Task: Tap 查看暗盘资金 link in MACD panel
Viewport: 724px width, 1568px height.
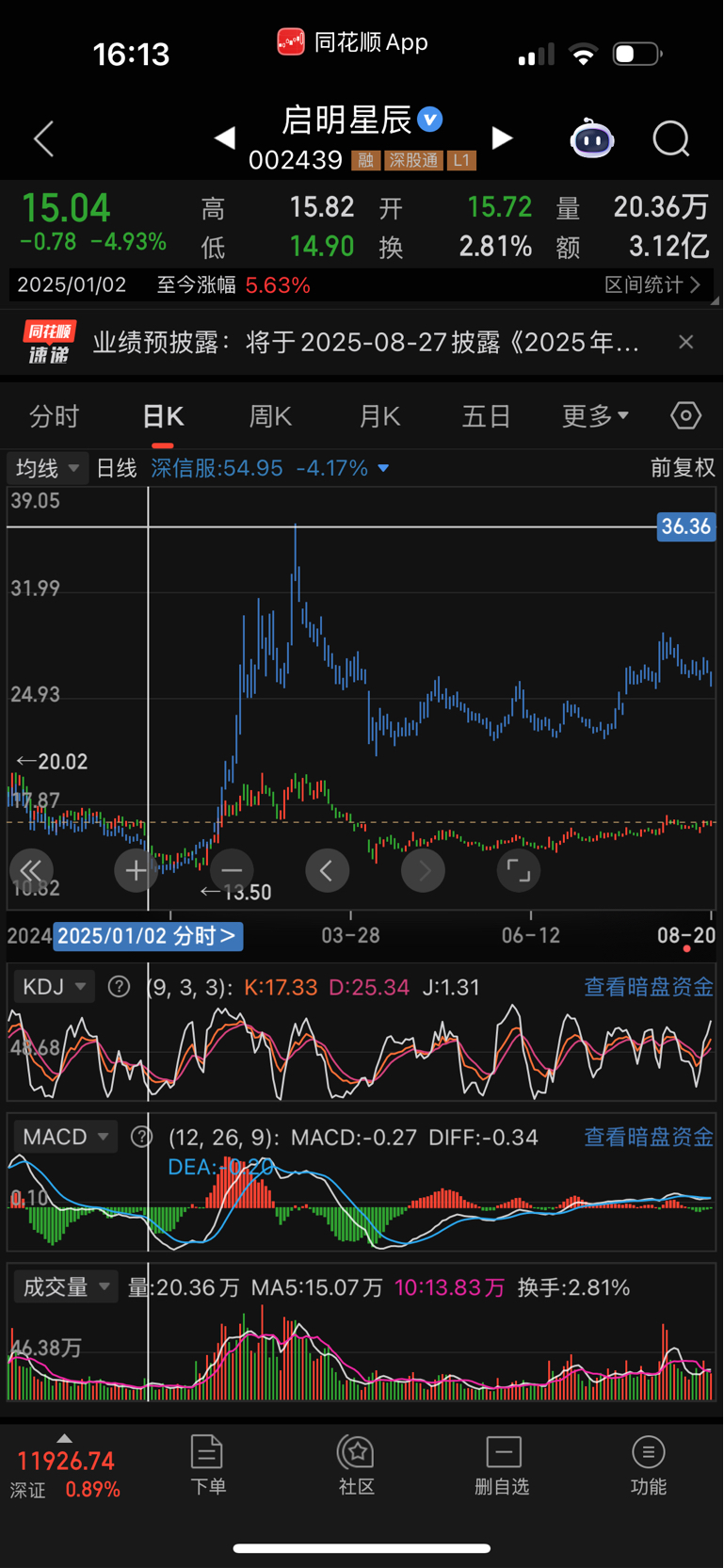Action: point(649,1137)
